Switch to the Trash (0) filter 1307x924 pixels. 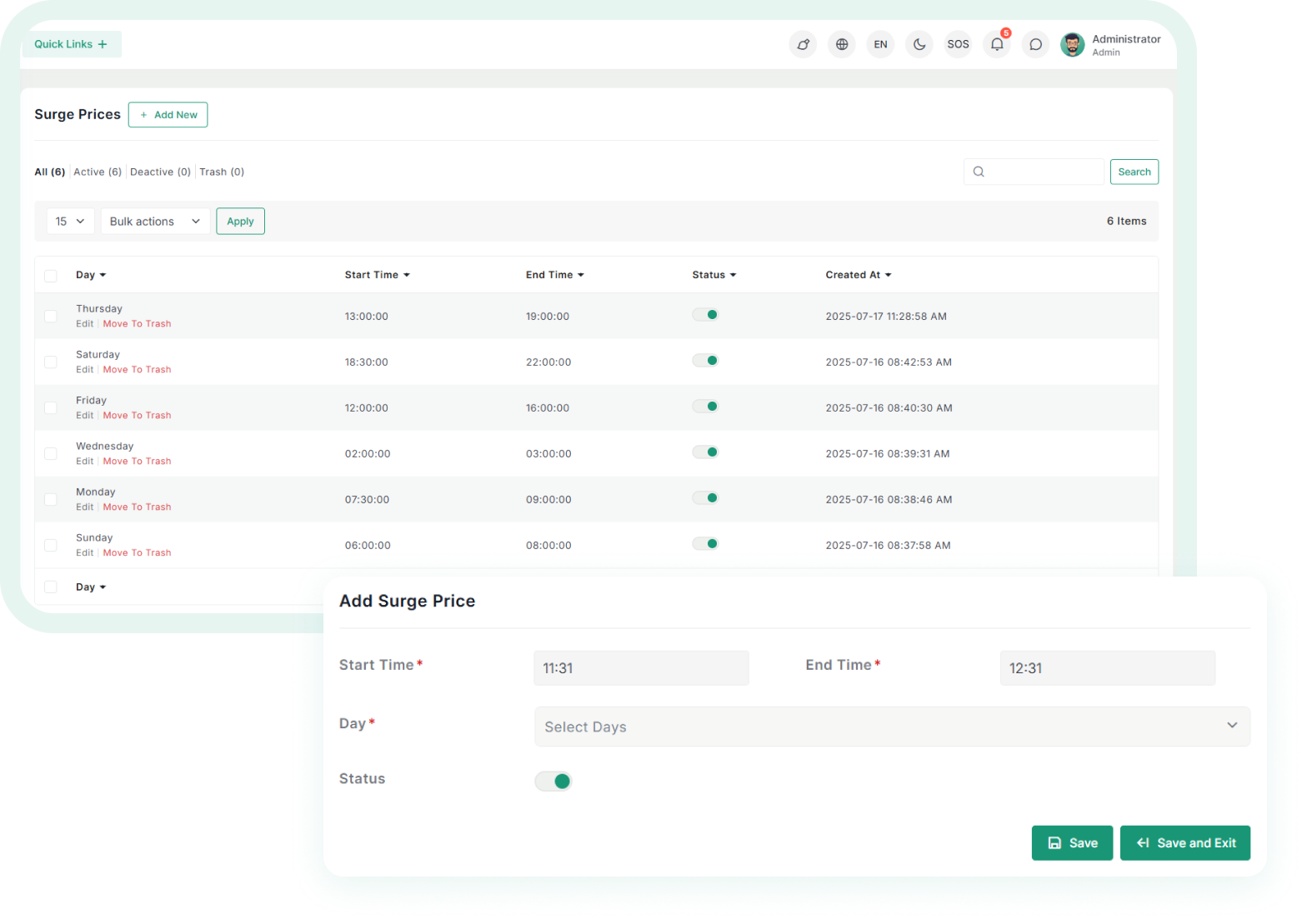pyautogui.click(x=222, y=172)
